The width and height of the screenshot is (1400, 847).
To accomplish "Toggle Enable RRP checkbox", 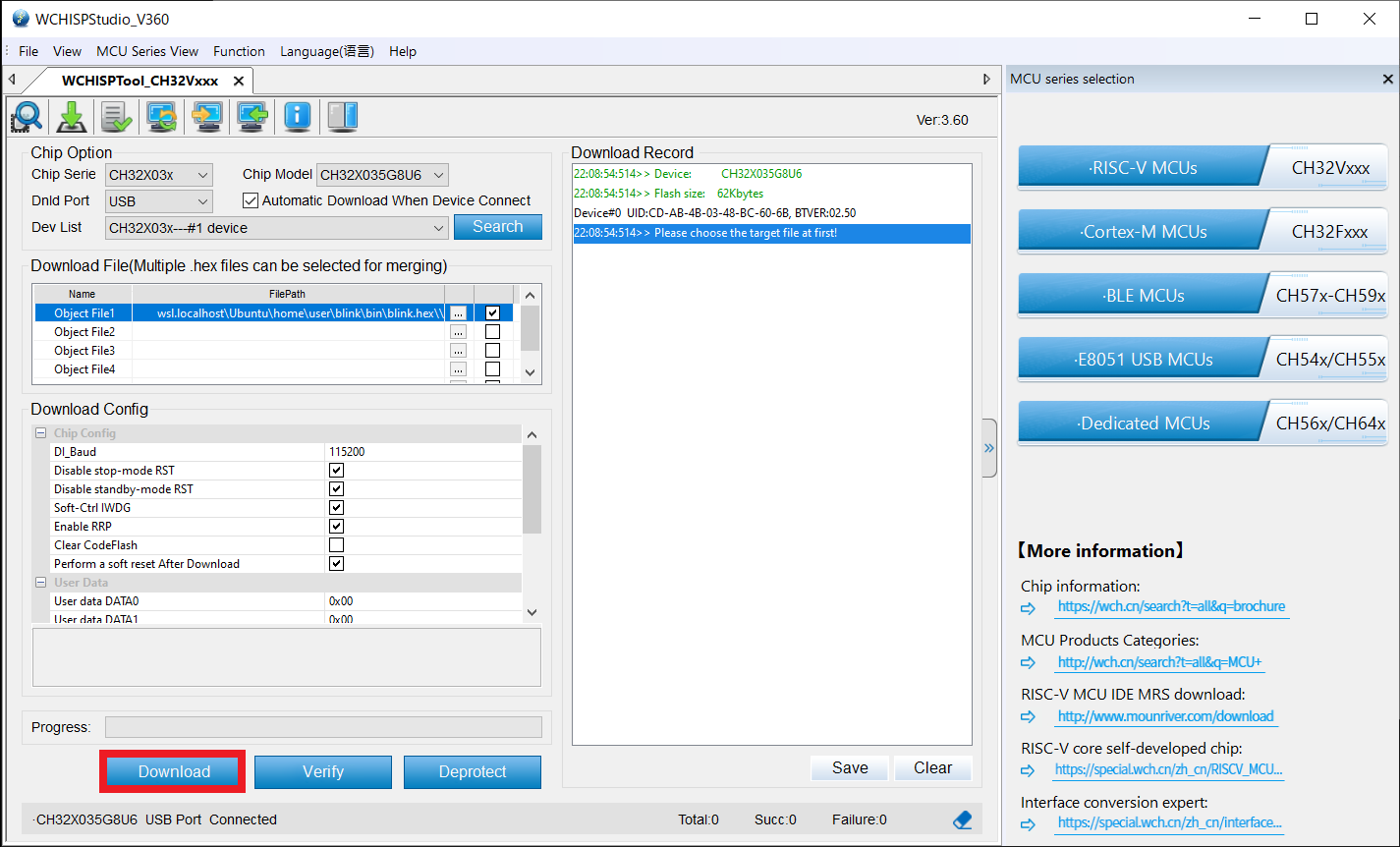I will (x=336, y=527).
